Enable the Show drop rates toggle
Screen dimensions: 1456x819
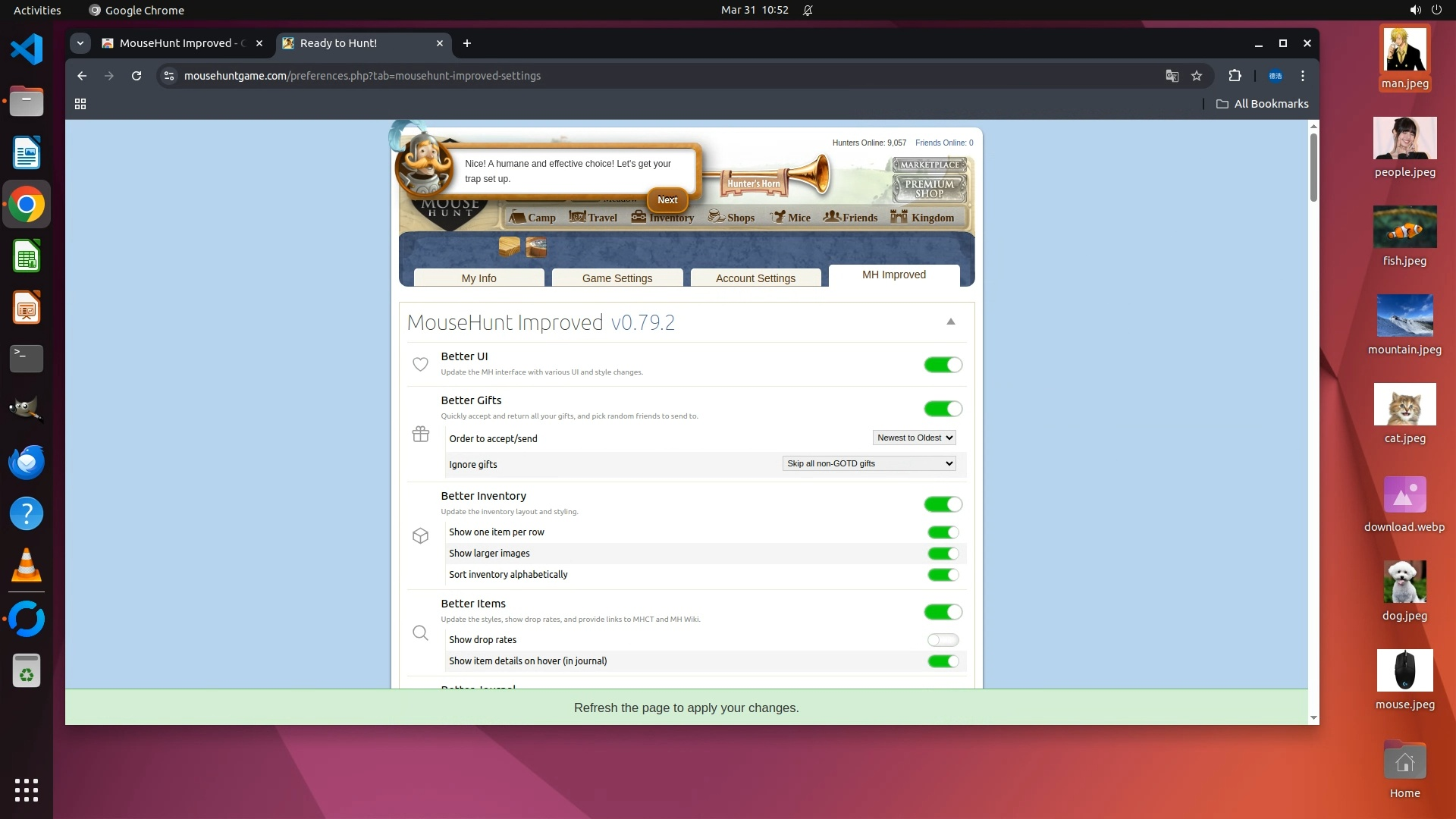coord(943,640)
